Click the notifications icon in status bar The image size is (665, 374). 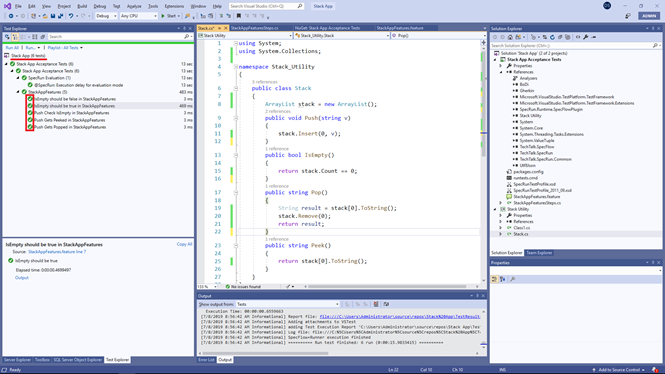pyautogui.click(x=656, y=370)
